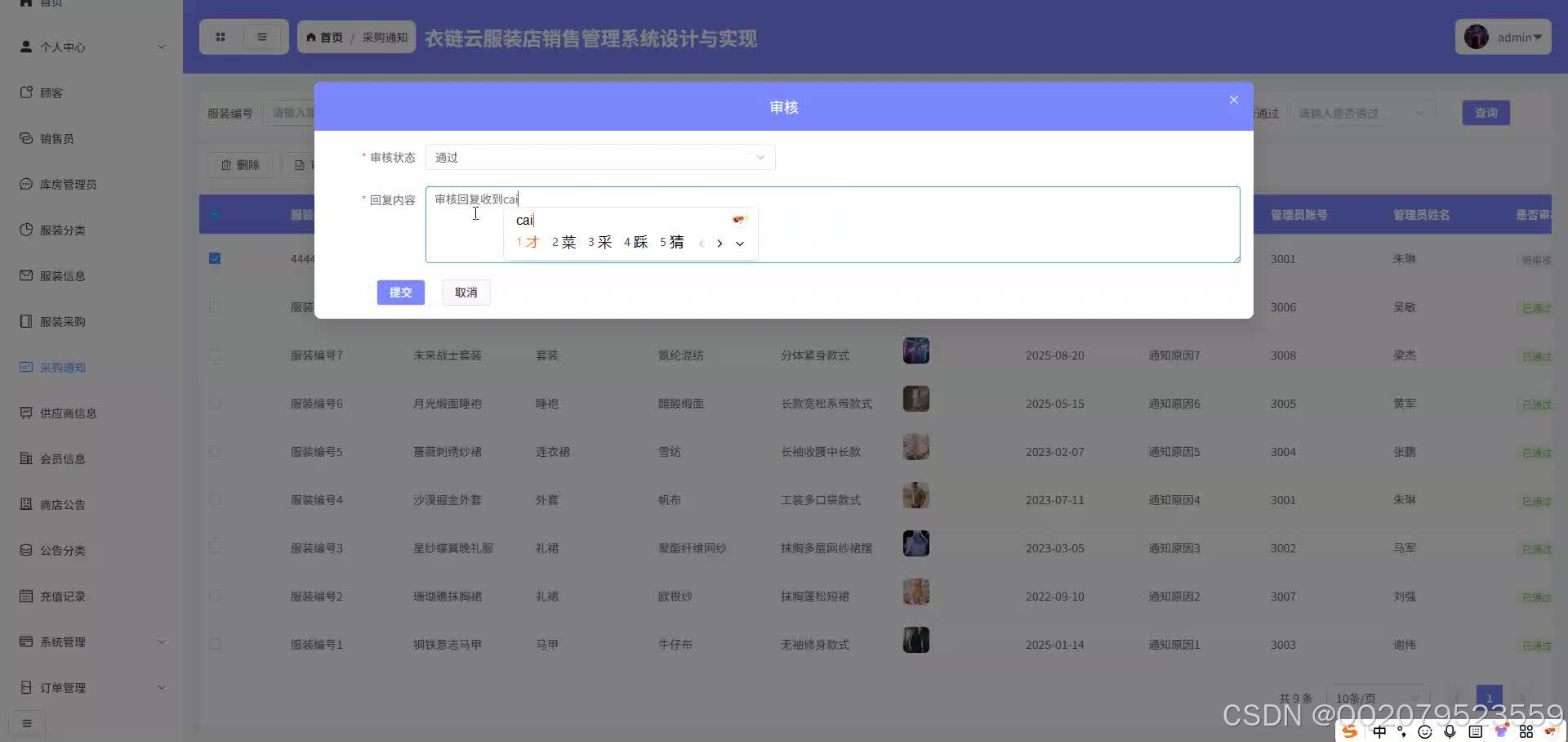The width and height of the screenshot is (1568, 742).
Task: Click the IME emoji face icon
Action: (x=1425, y=732)
